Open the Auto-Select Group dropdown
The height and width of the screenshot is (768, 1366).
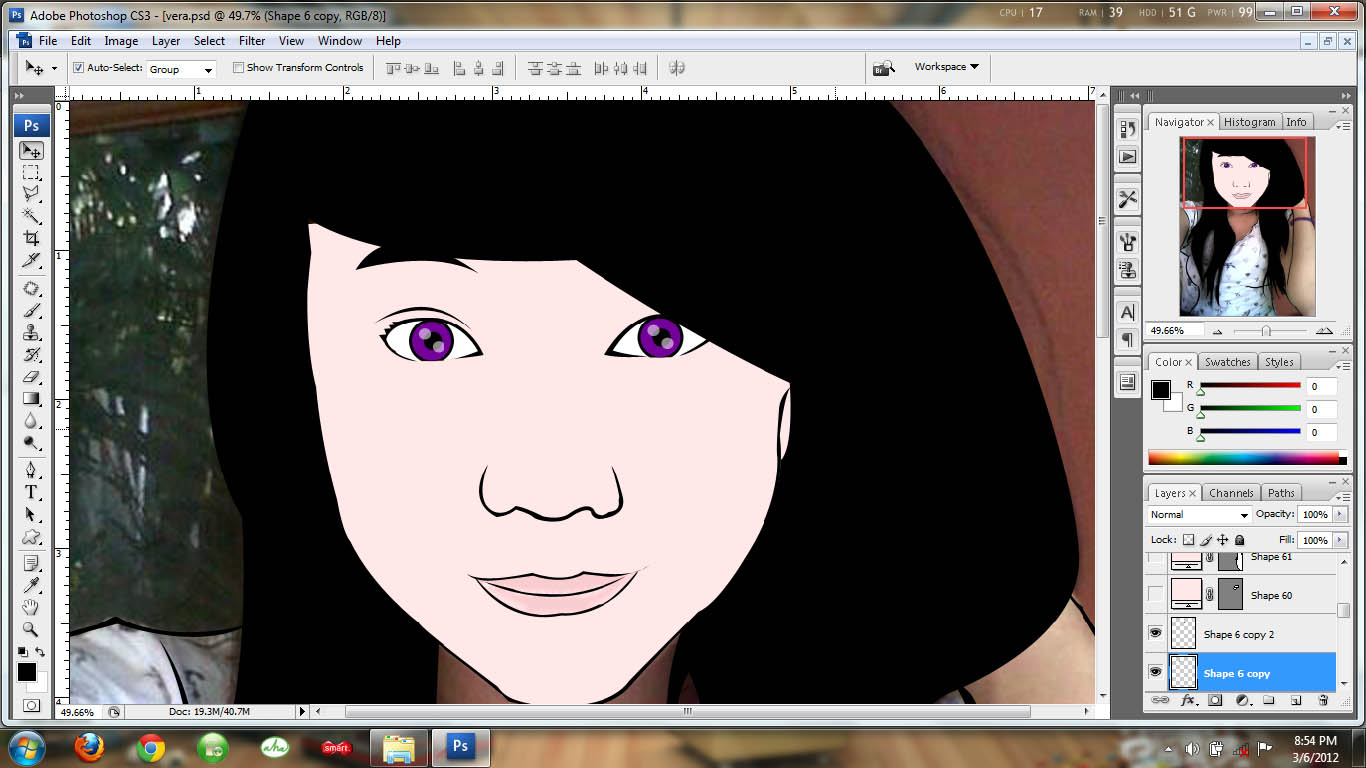(x=181, y=69)
